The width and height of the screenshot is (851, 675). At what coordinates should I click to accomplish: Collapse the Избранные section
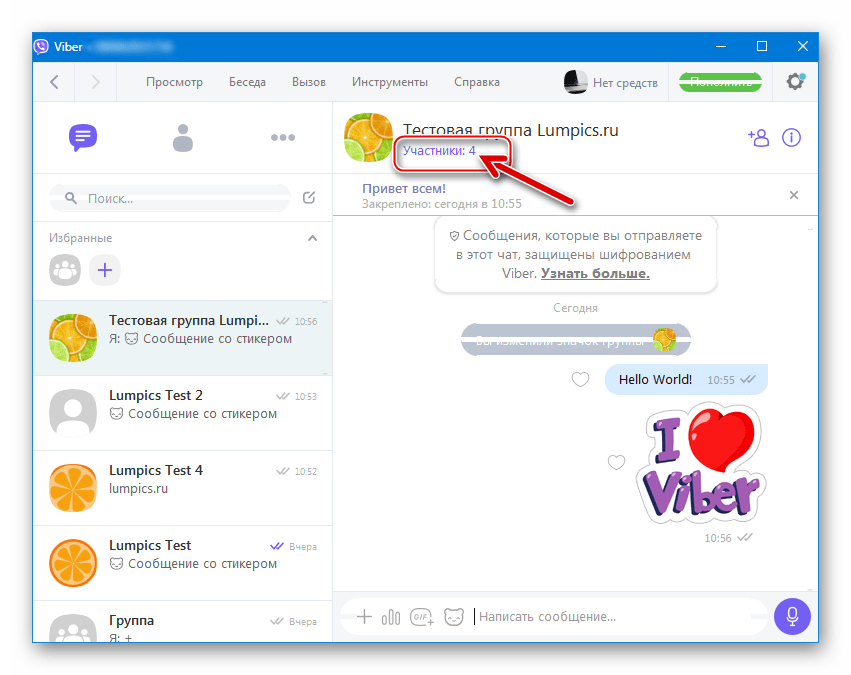[x=313, y=238]
